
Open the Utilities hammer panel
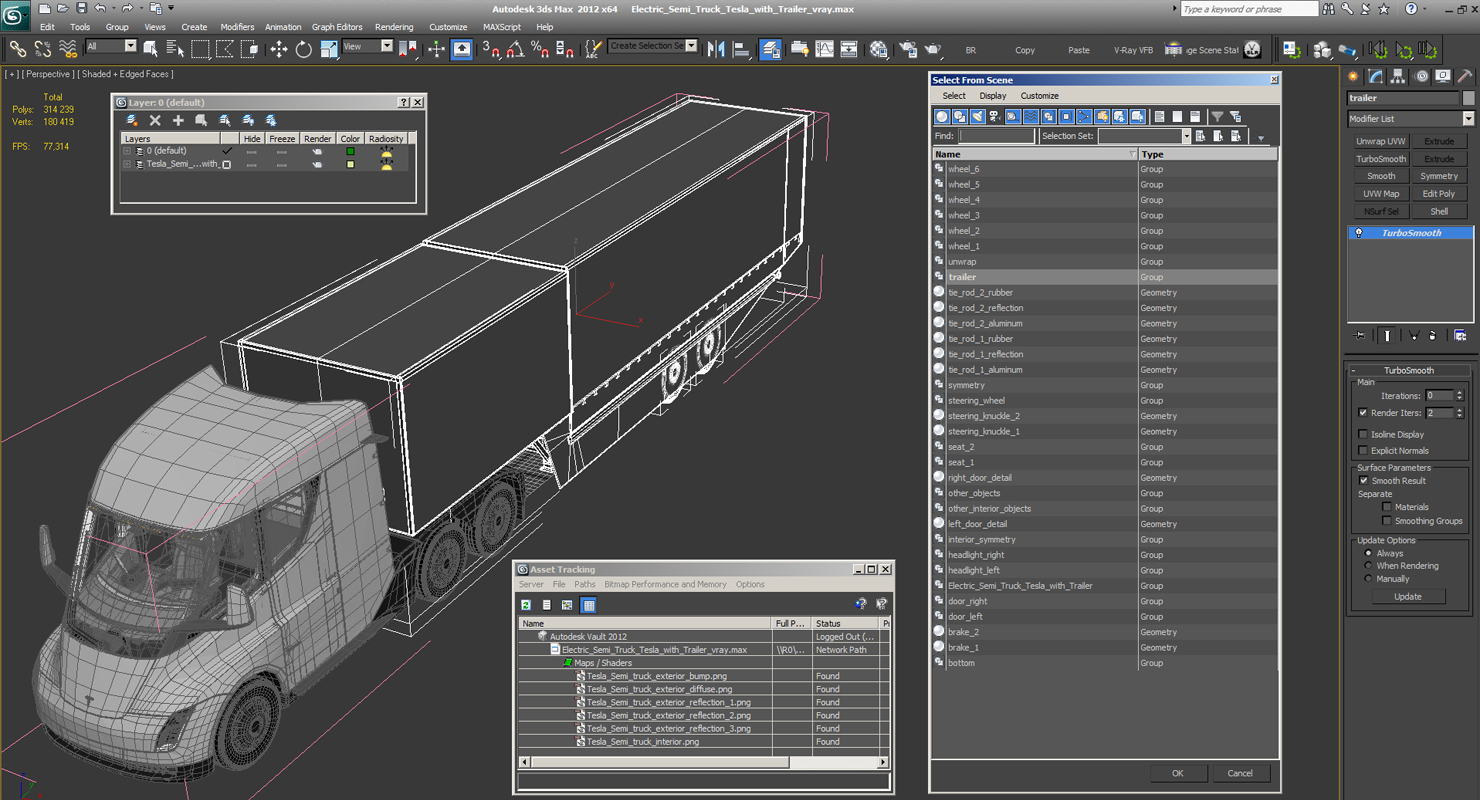(x=1464, y=76)
